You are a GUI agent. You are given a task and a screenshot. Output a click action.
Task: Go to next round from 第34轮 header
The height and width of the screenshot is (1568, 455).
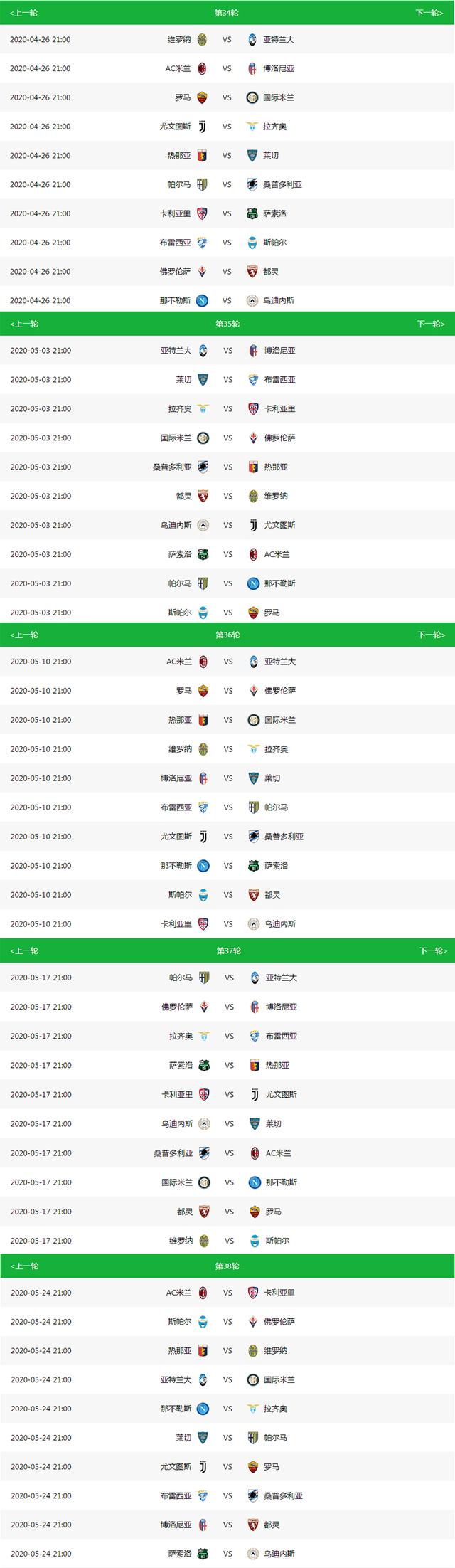(429, 14)
